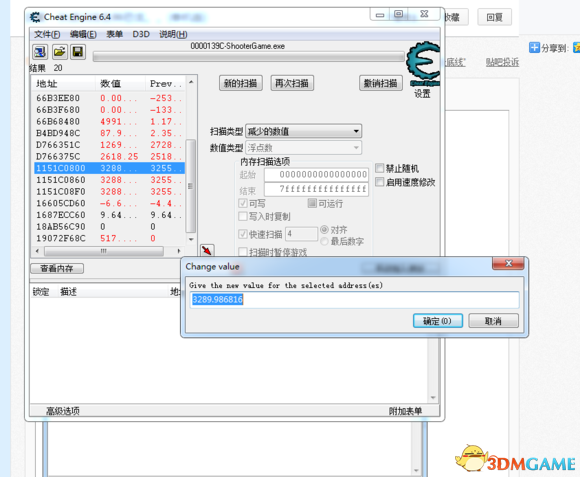The image size is (580, 477).
Task: Open the 文件(F) menu
Action: pos(47,34)
